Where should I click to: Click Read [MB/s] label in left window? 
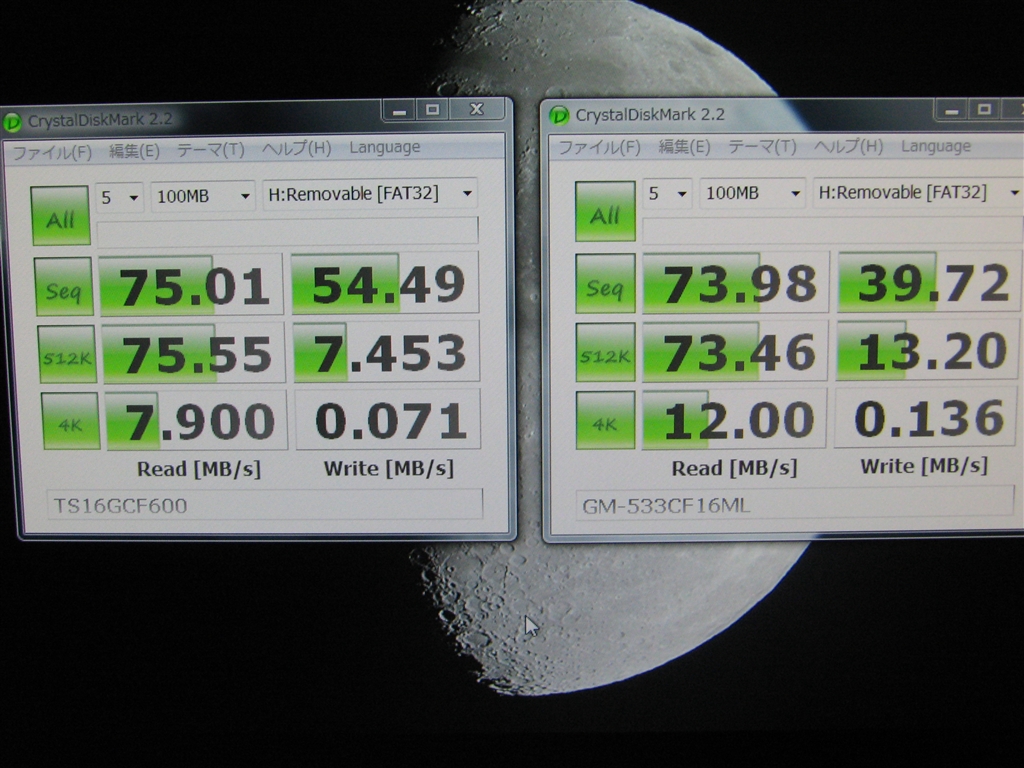(199, 469)
